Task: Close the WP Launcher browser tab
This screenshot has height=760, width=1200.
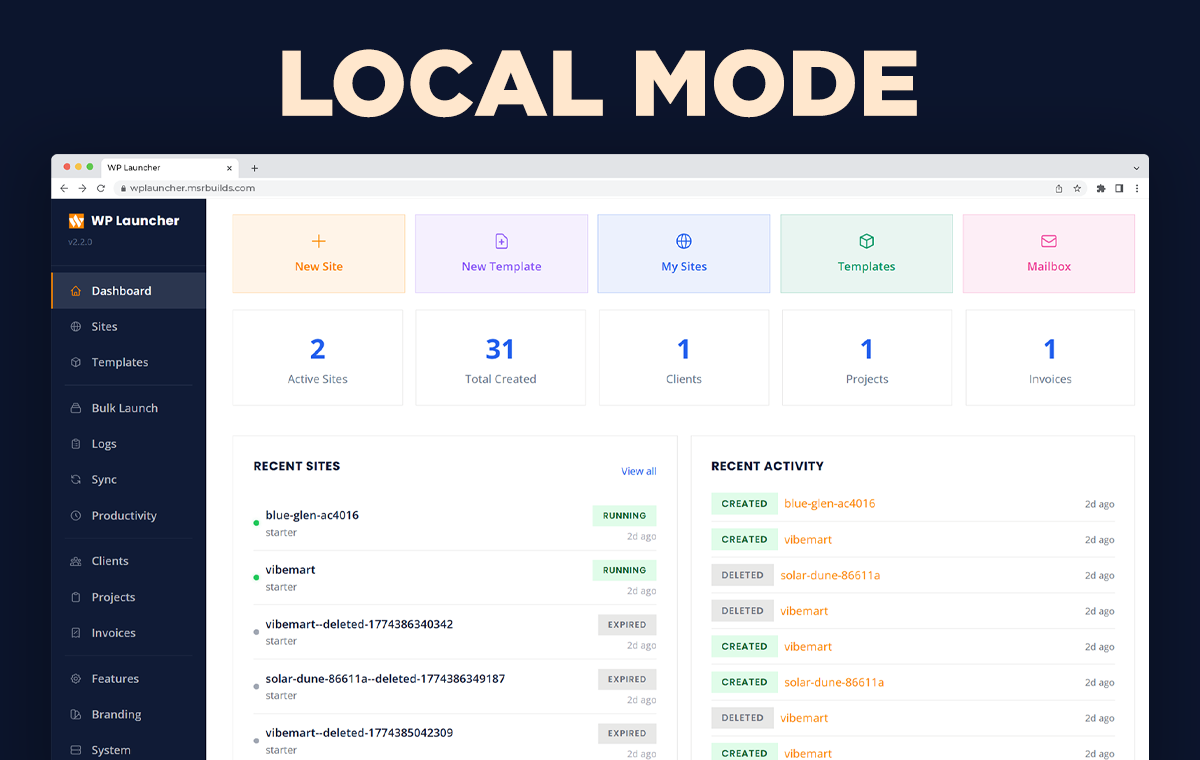Action: [229, 168]
